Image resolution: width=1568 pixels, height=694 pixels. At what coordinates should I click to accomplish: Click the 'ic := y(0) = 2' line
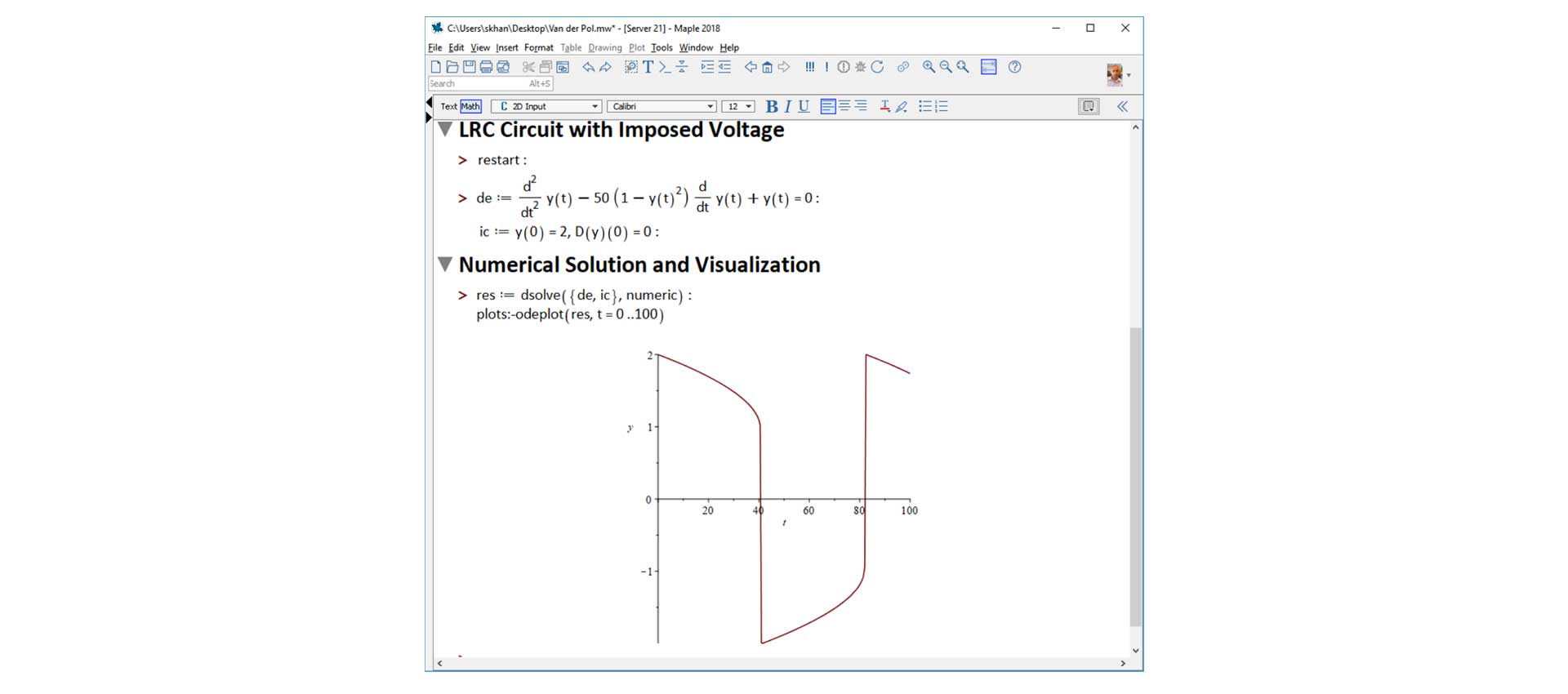pos(568,232)
